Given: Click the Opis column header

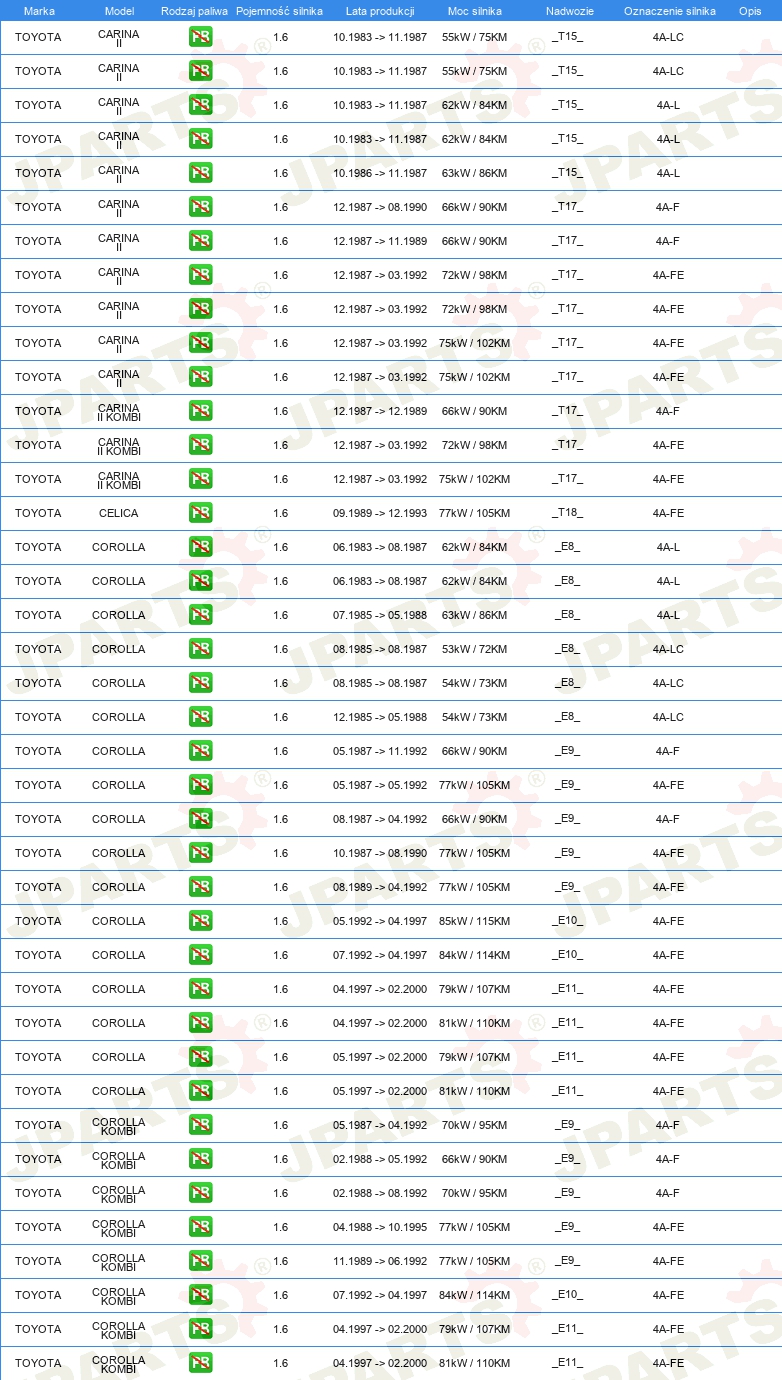Looking at the screenshot, I should tap(749, 11).
